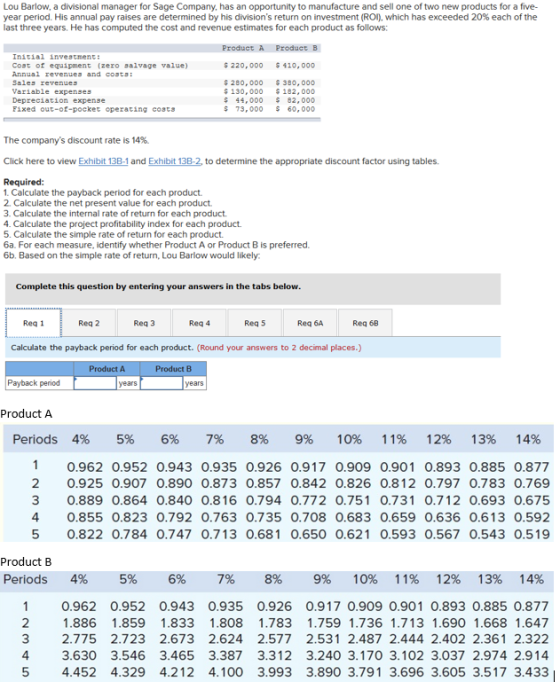Screen dimensions: 560x682
Task: Select the Req 6B tab
Action: tap(365, 323)
